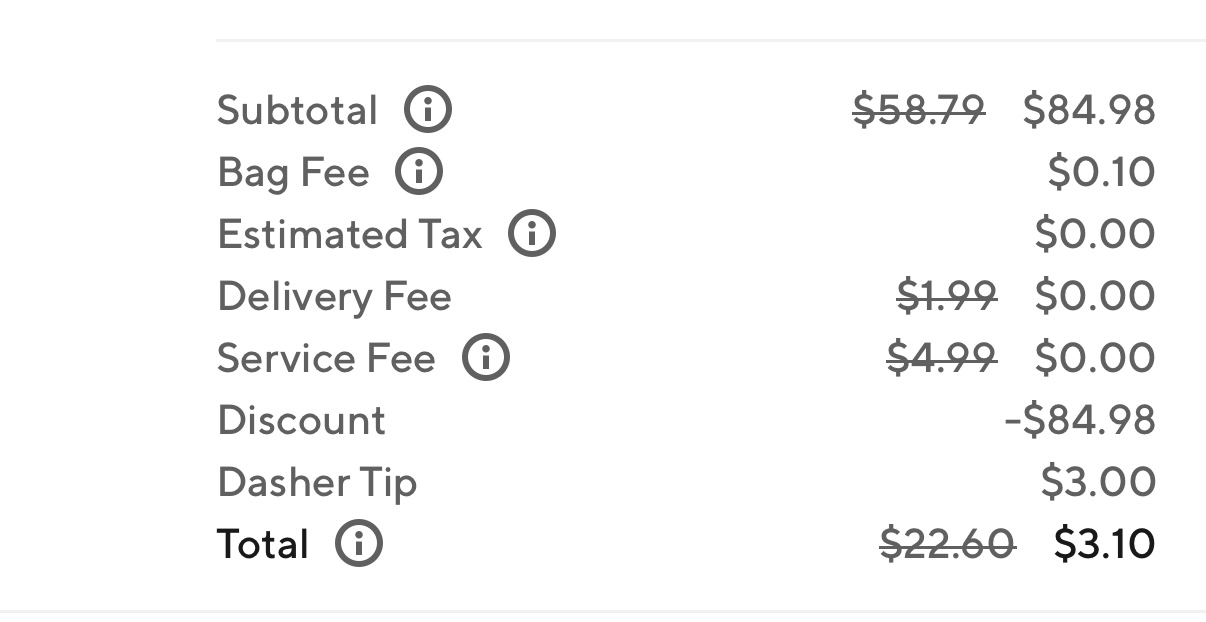The image size is (1206, 622).
Task: Click the Service Fee label
Action: pyautogui.click(x=326, y=358)
